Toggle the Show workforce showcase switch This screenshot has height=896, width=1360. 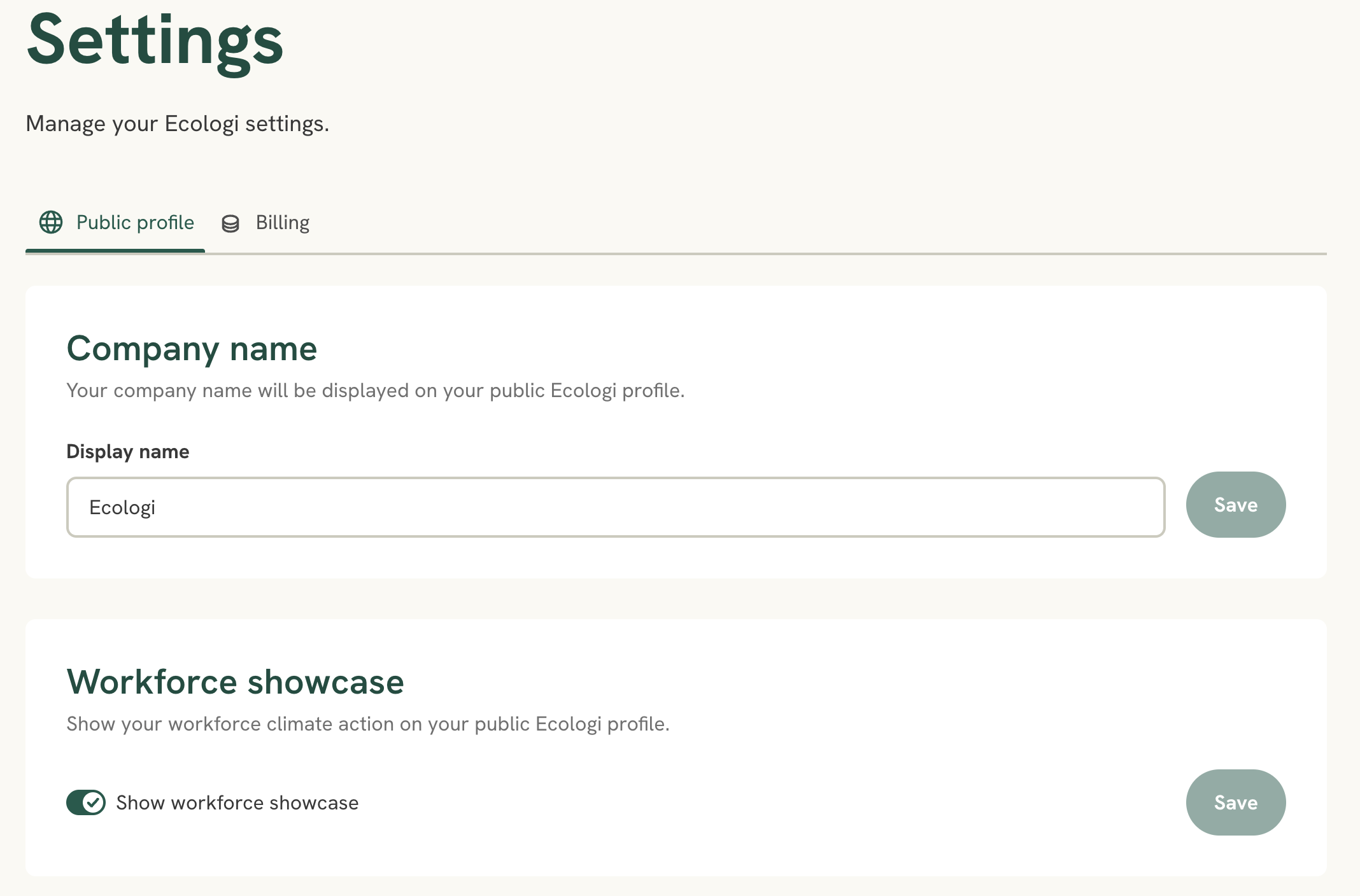(86, 802)
